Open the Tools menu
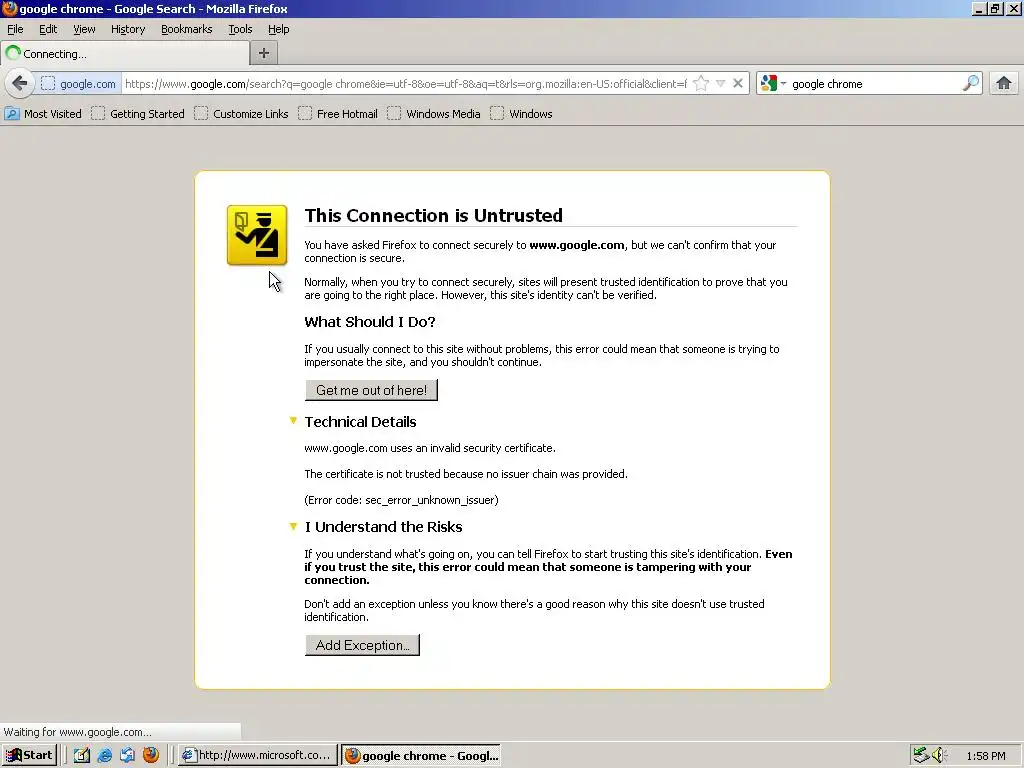This screenshot has width=1024, height=768. (x=240, y=29)
